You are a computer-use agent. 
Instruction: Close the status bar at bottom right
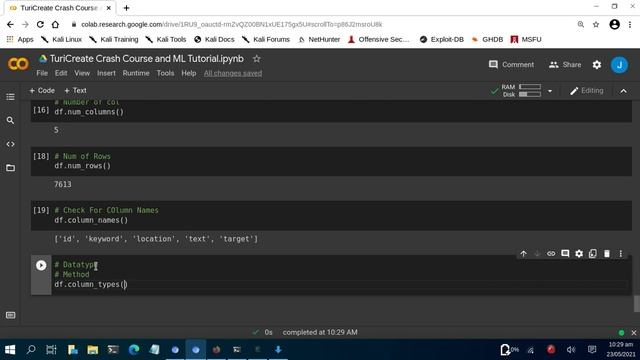click(x=633, y=333)
